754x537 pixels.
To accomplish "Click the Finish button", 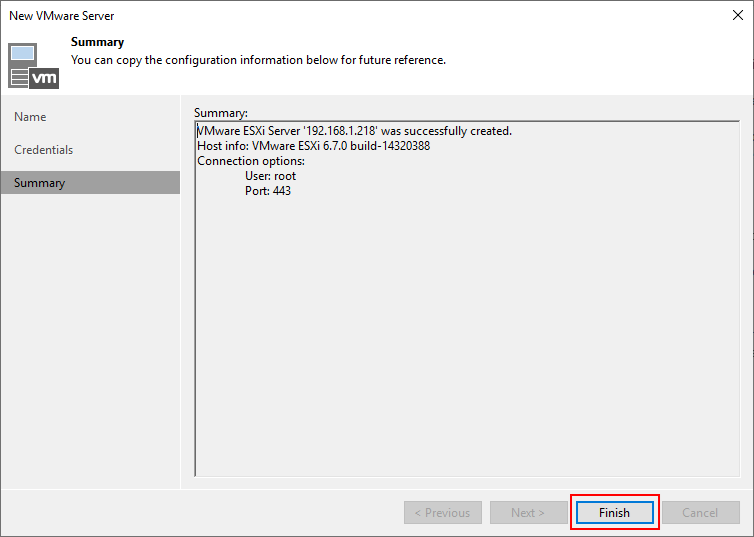I will (x=615, y=512).
